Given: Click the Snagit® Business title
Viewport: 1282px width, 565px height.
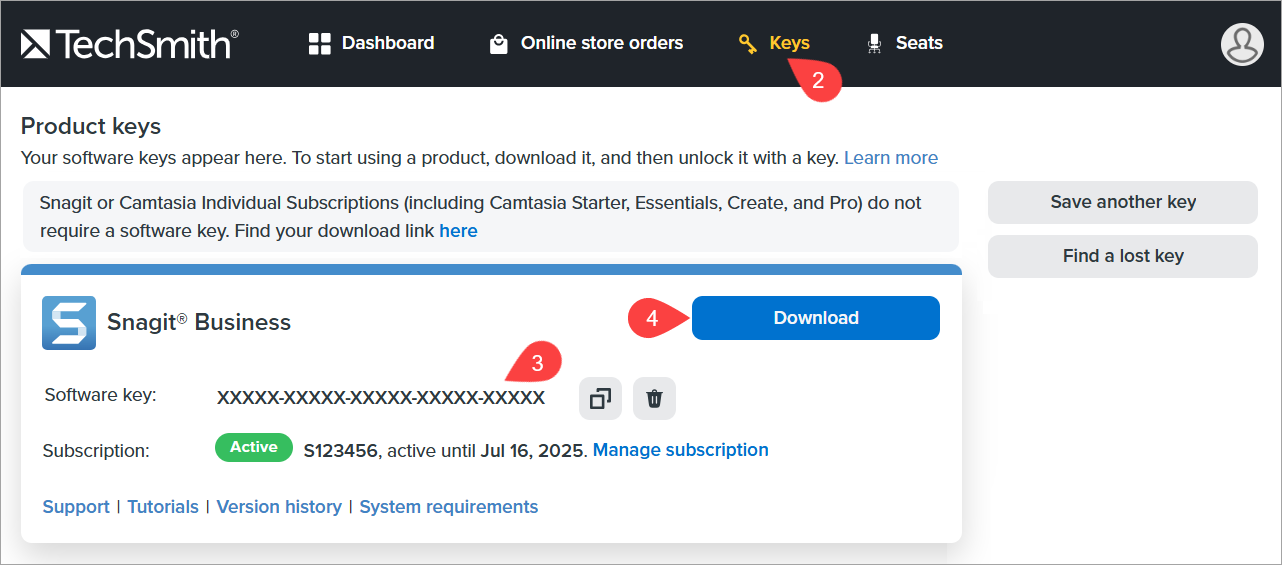Looking at the screenshot, I should 199,322.
